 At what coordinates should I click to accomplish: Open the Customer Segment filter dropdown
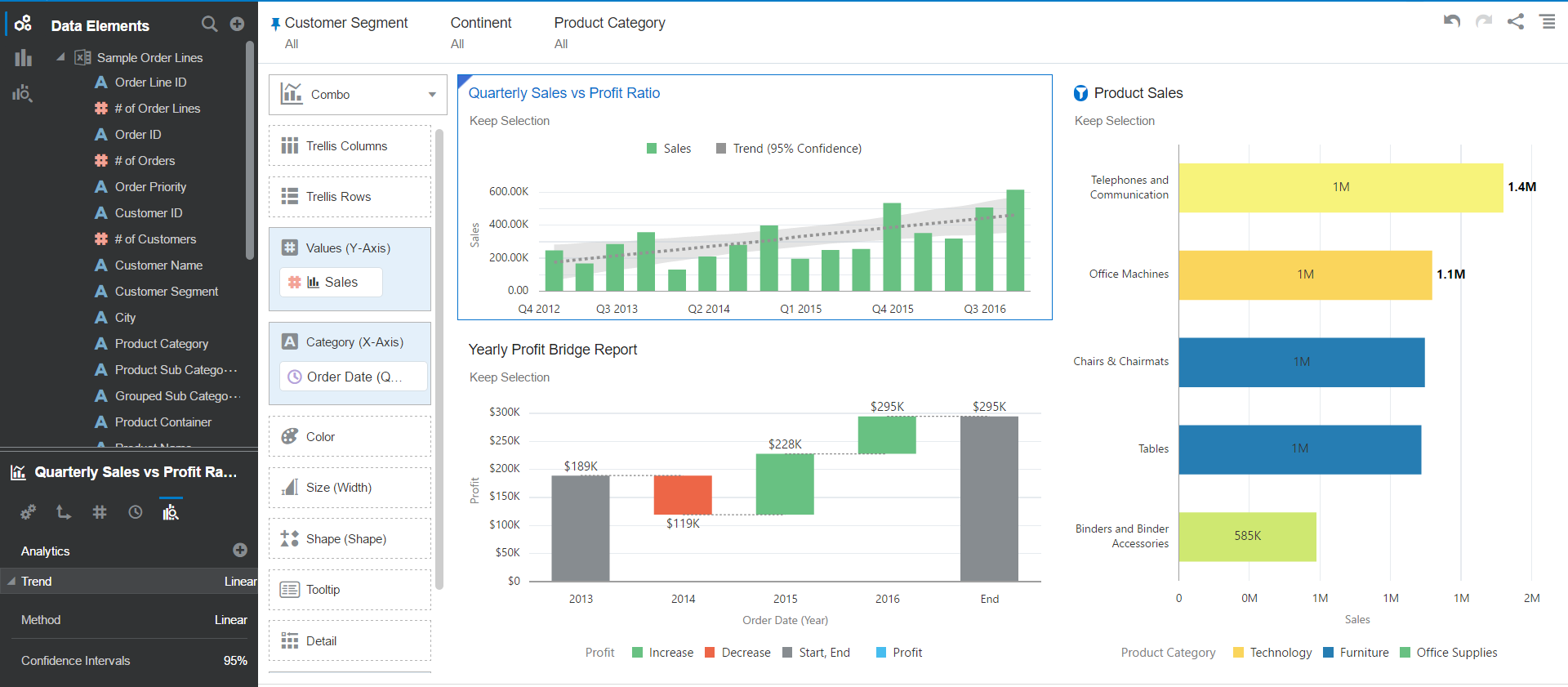pos(346,33)
